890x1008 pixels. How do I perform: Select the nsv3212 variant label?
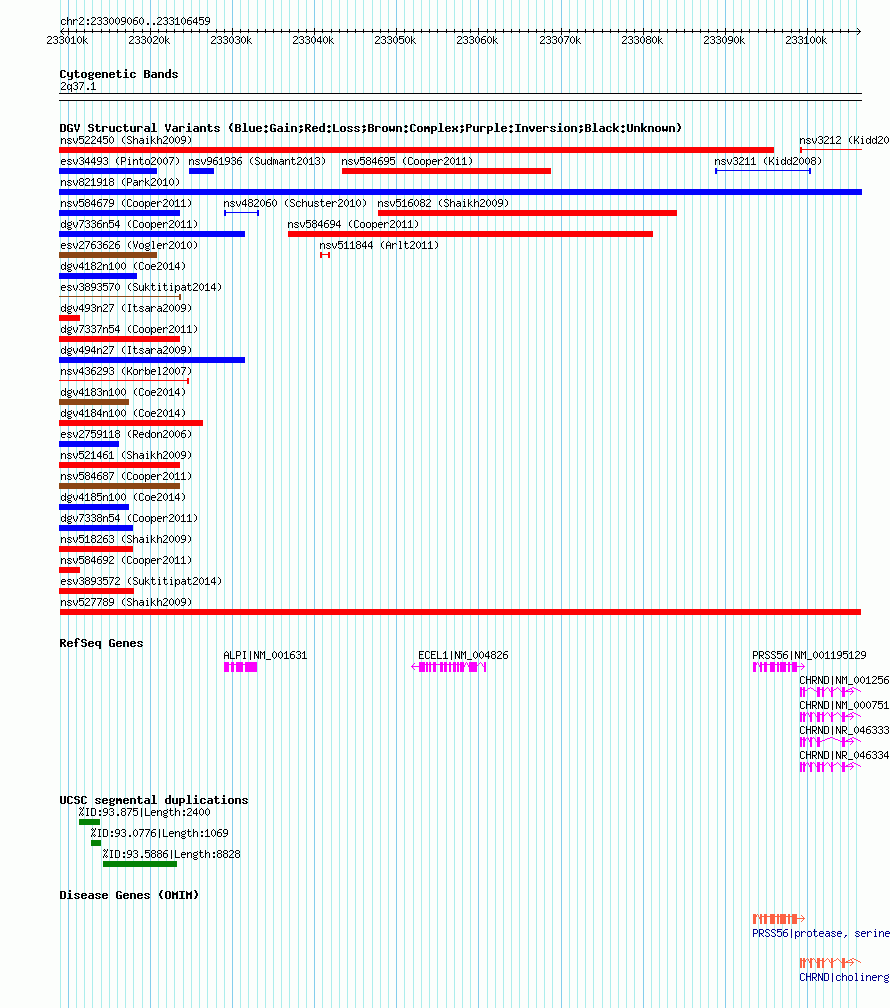[844, 140]
